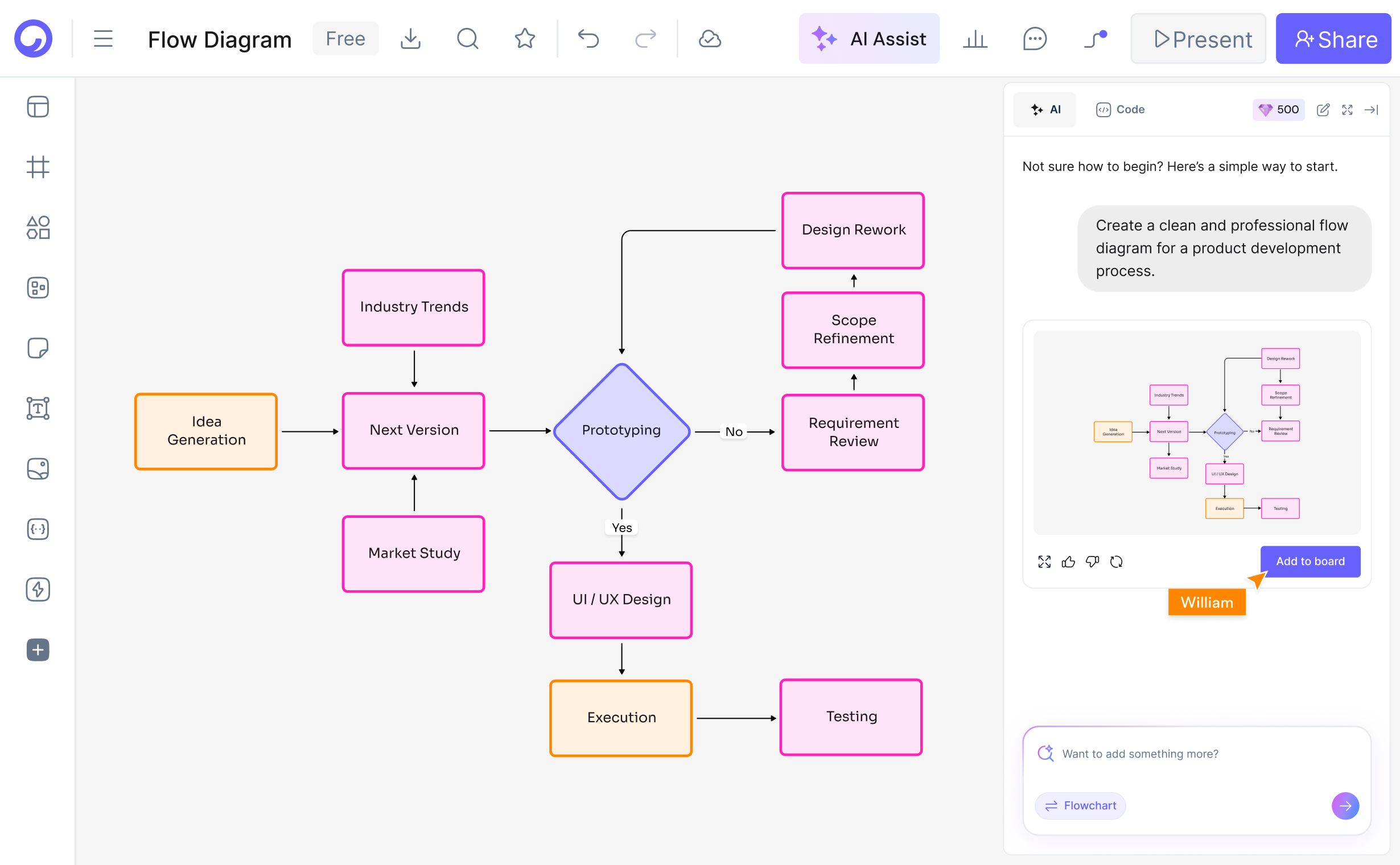Screen dimensions: 1400x865
Task: Click the prompt message about product development
Action: [1224, 248]
